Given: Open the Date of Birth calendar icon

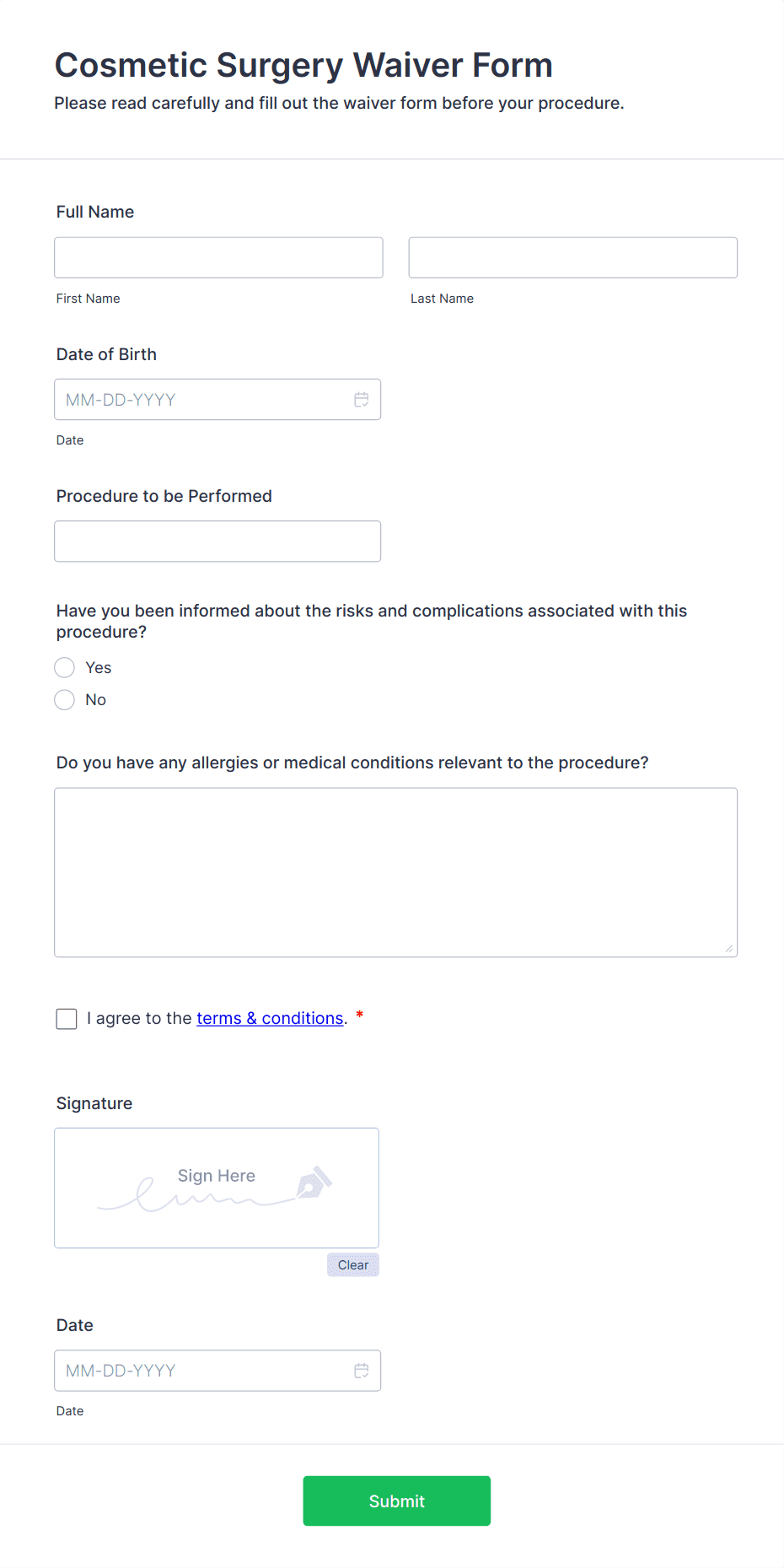Looking at the screenshot, I should click(x=362, y=400).
